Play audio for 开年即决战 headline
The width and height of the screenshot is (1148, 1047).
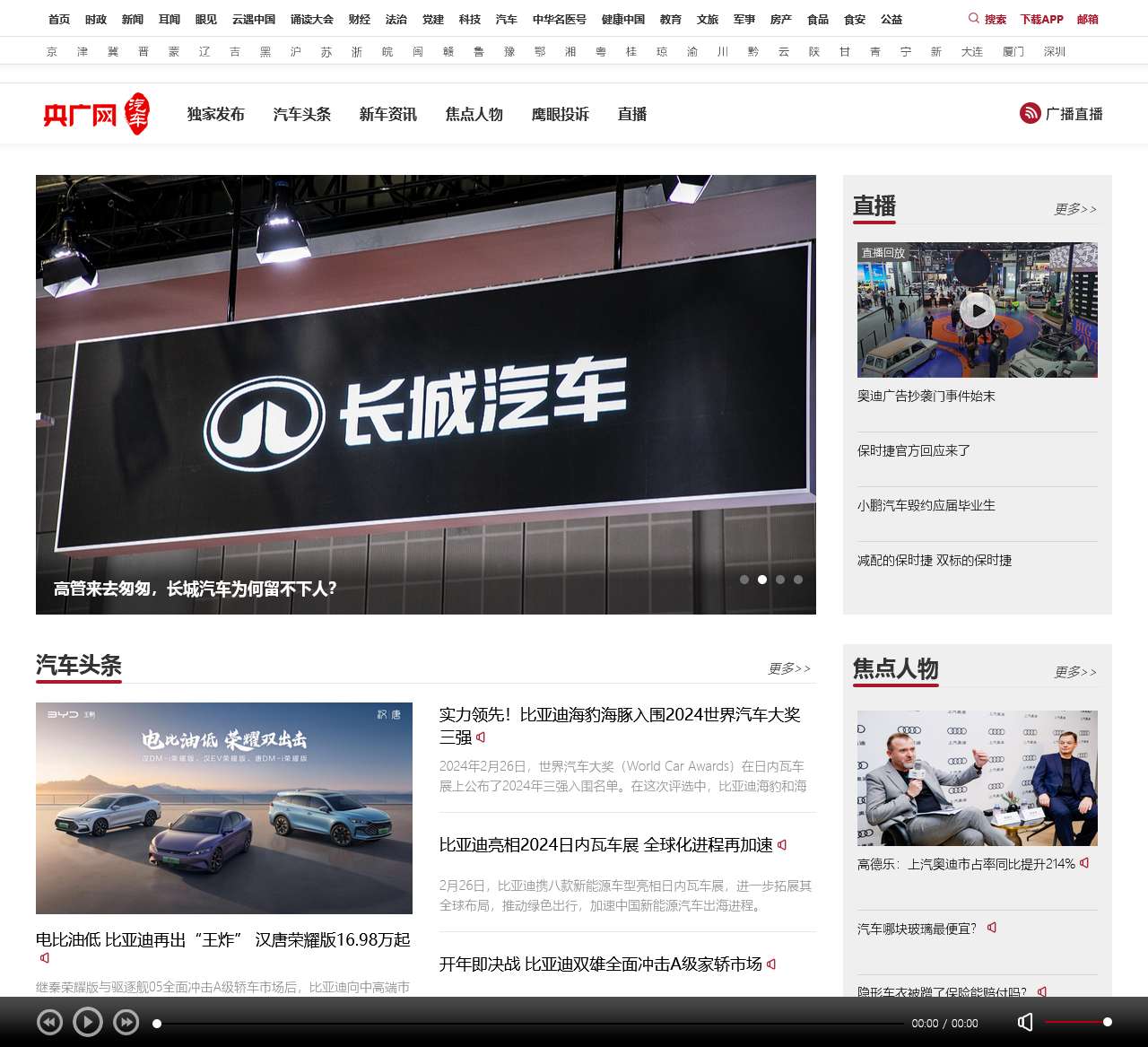coord(771,964)
